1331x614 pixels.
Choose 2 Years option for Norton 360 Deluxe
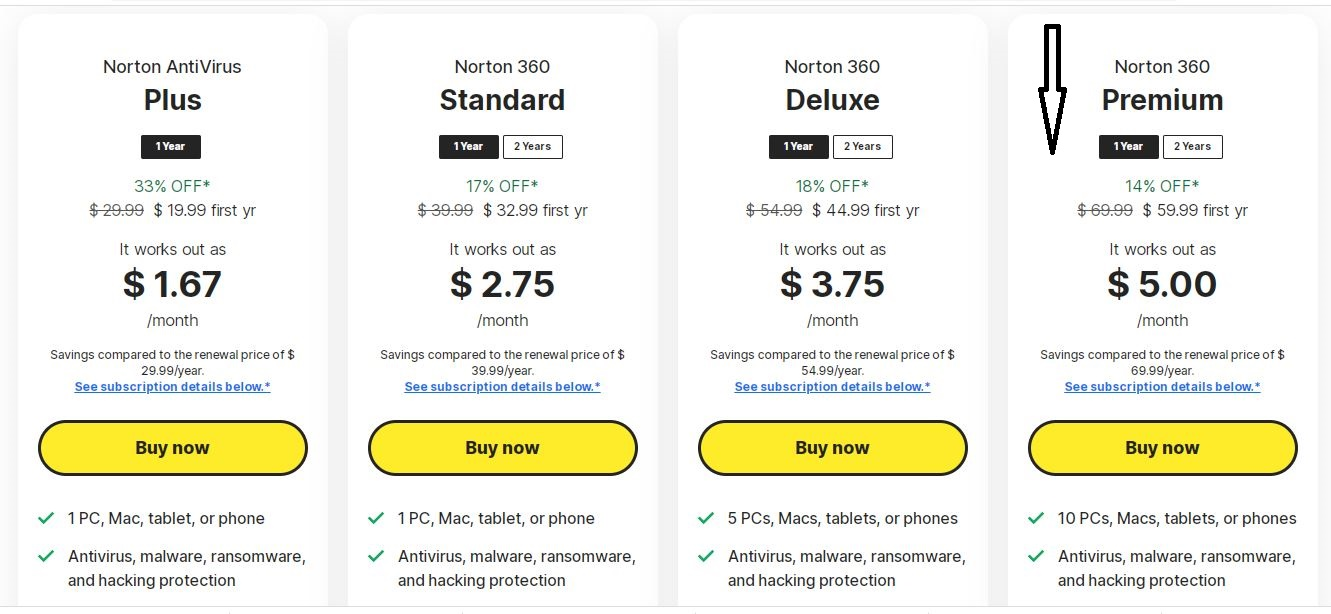(863, 147)
